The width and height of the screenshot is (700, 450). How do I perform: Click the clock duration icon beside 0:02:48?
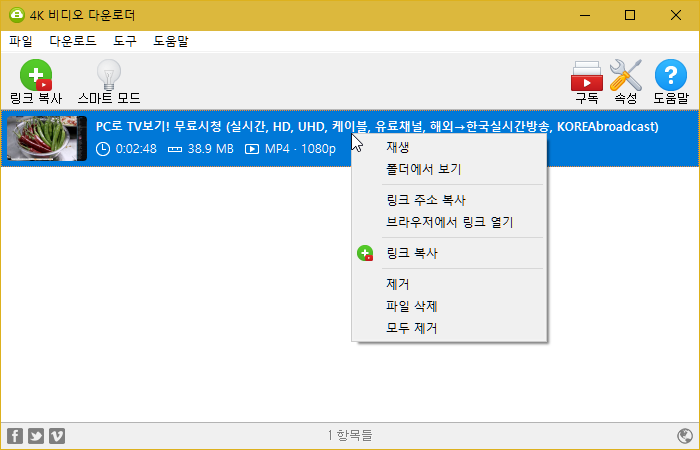point(103,149)
